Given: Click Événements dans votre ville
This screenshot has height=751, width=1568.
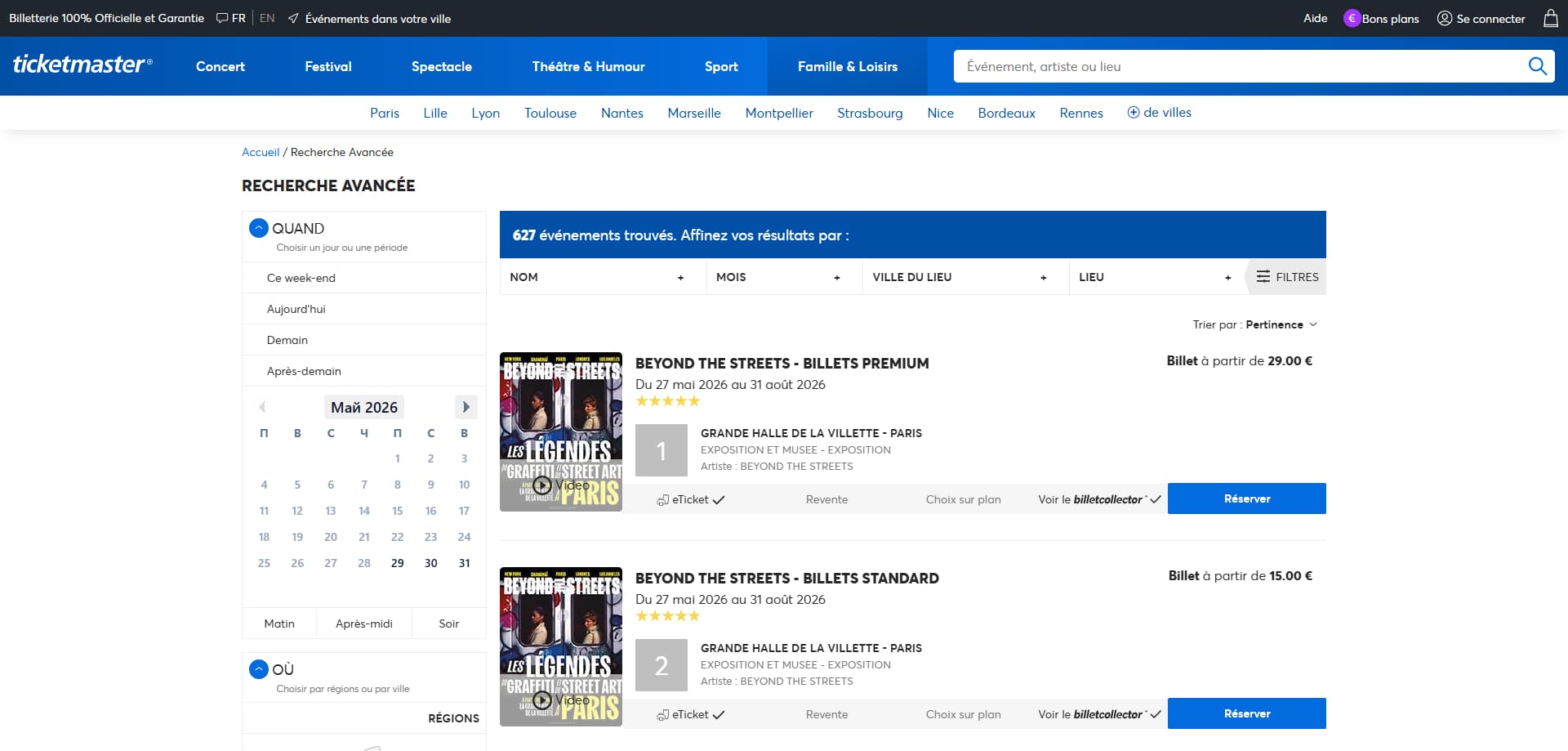Looking at the screenshot, I should (378, 18).
